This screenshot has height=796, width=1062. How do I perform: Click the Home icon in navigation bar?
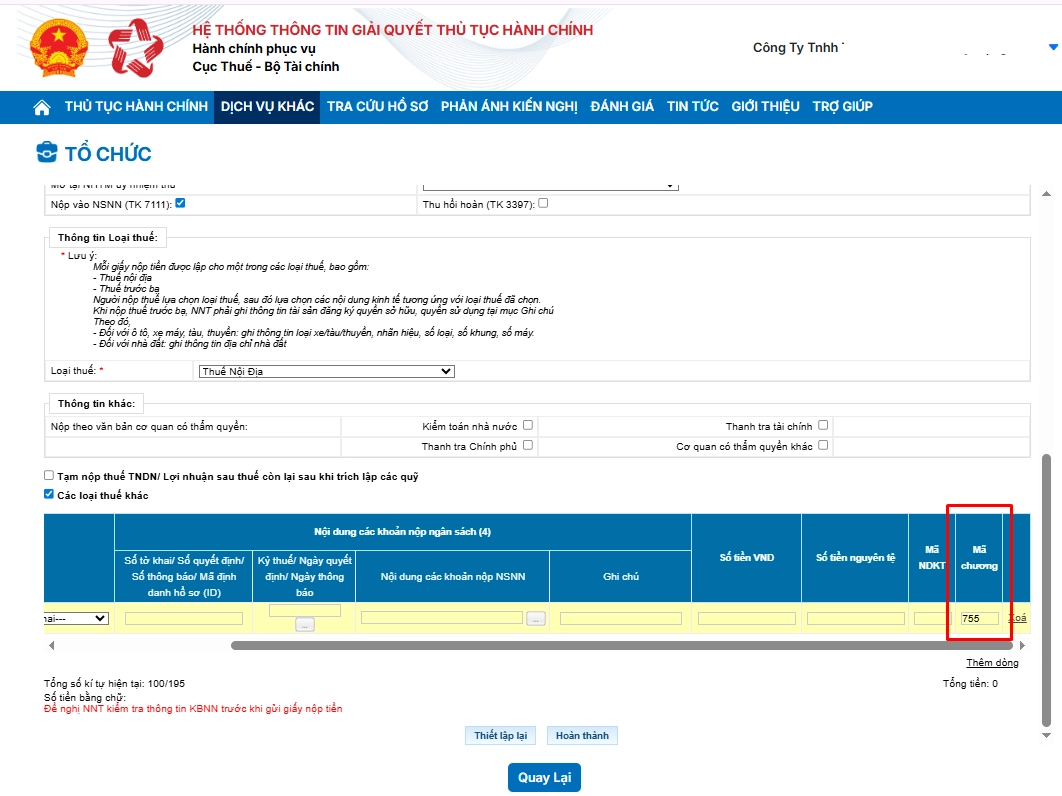[x=42, y=107]
